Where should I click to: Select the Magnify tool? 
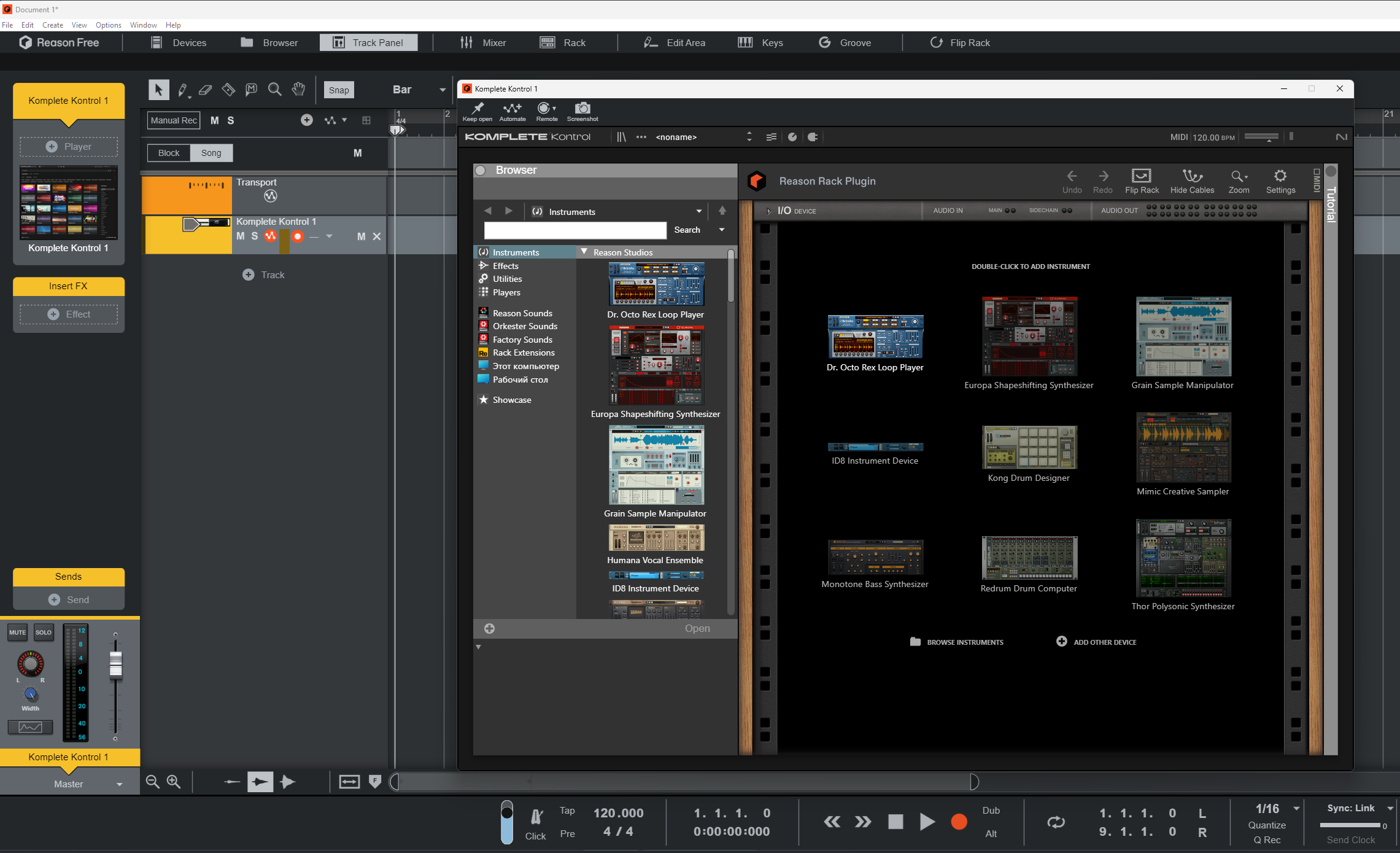[275, 90]
